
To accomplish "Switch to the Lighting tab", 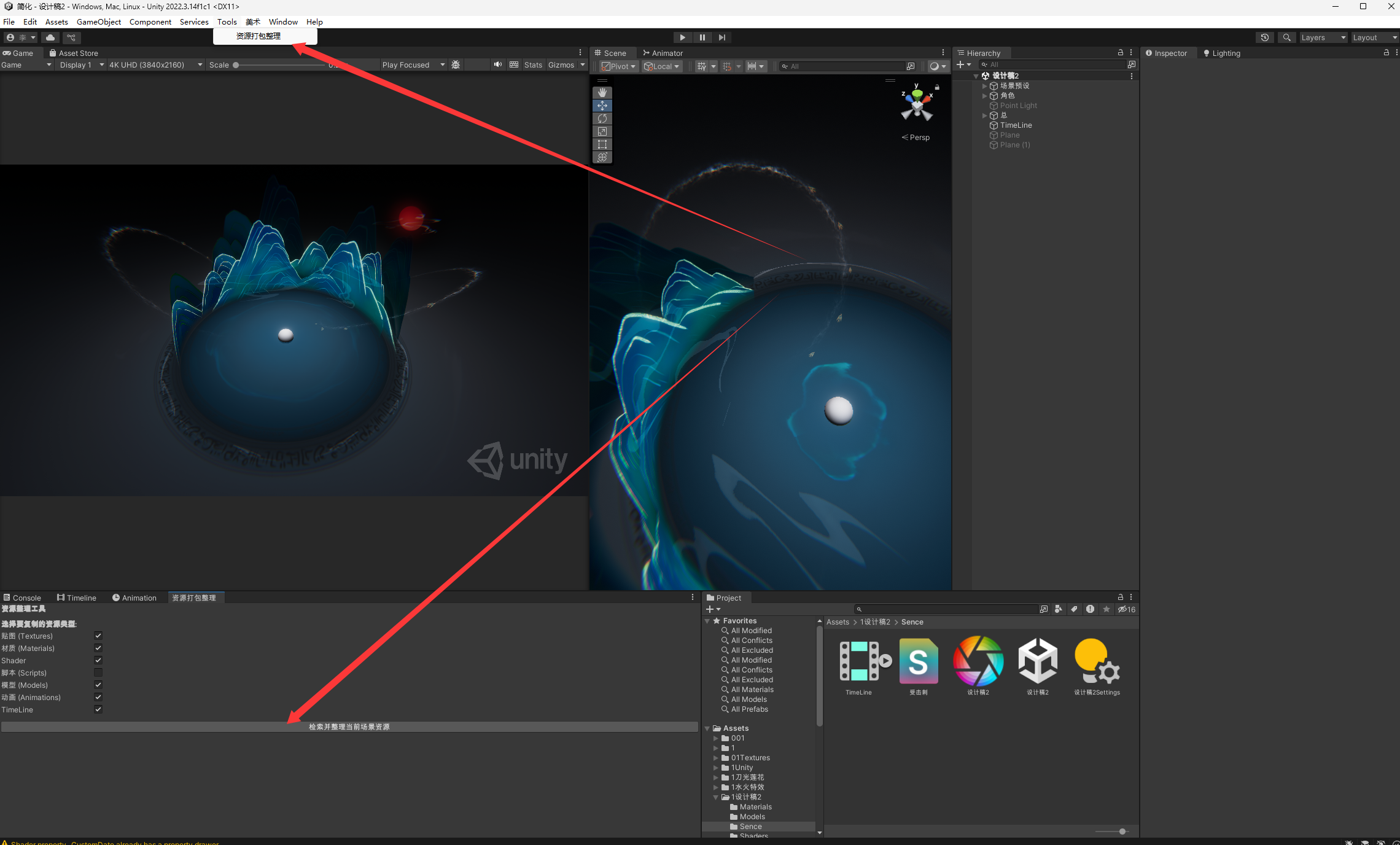I will tap(1221, 53).
